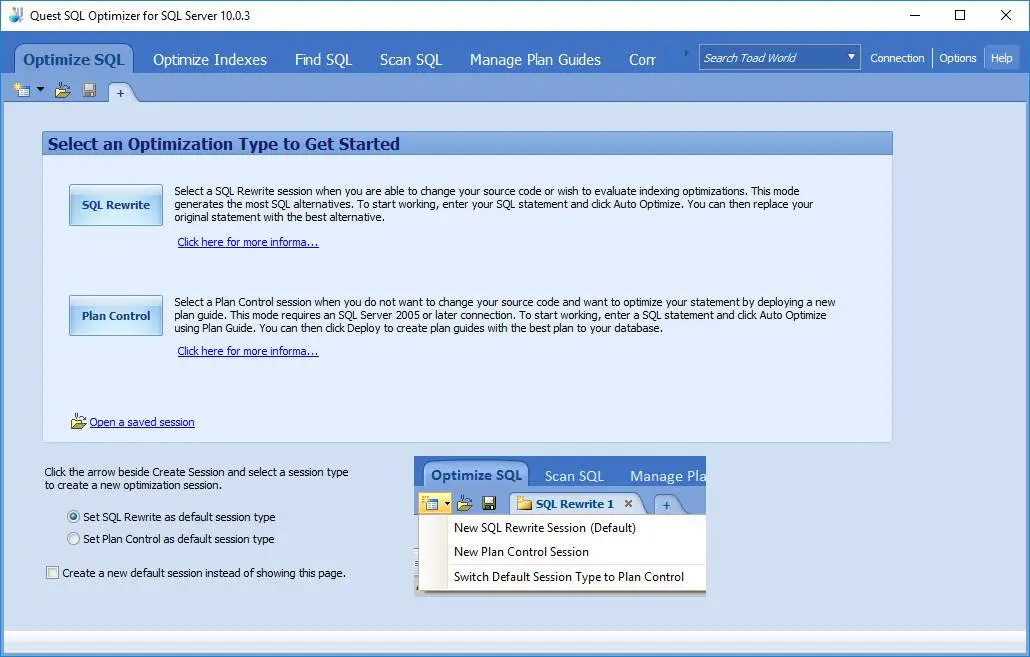Click the Quest SQL Optimizer title bar icon

16,15
